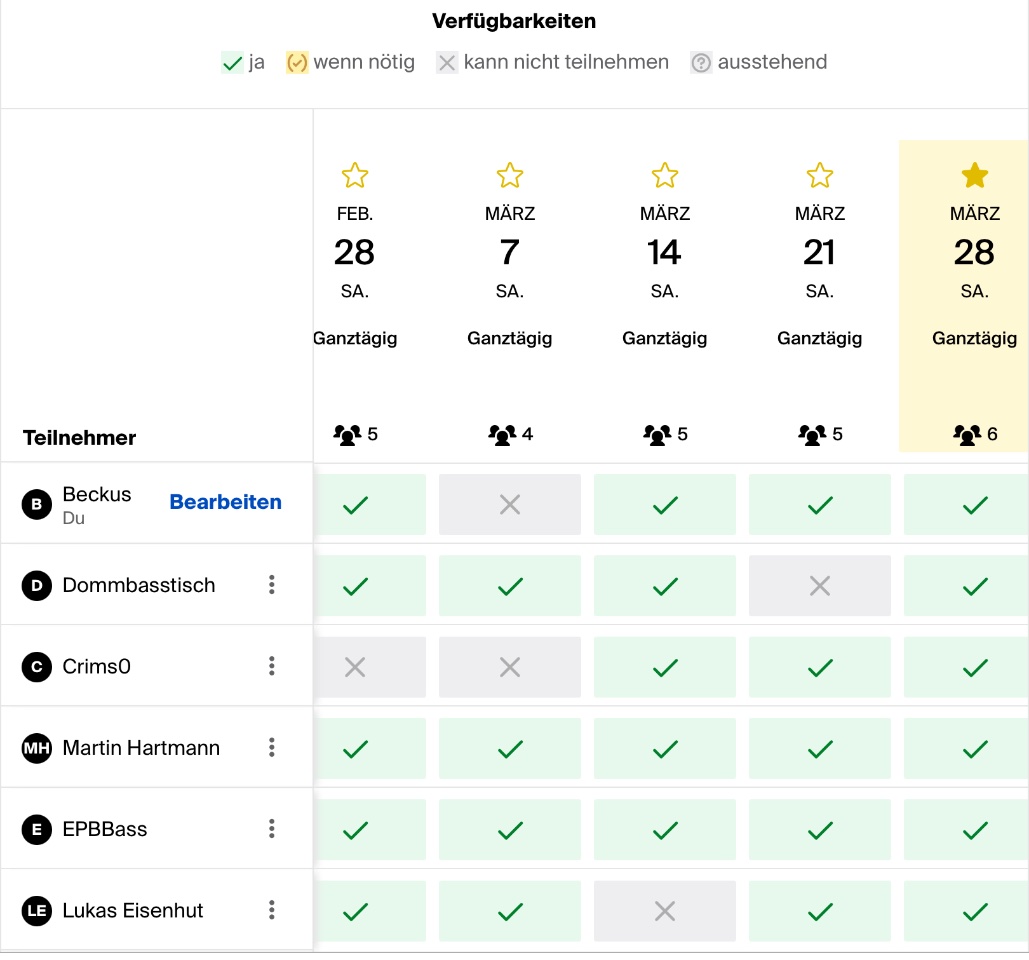Open the options menu for Dommbasstisch
The width and height of the screenshot is (1029, 960).
point(272,585)
